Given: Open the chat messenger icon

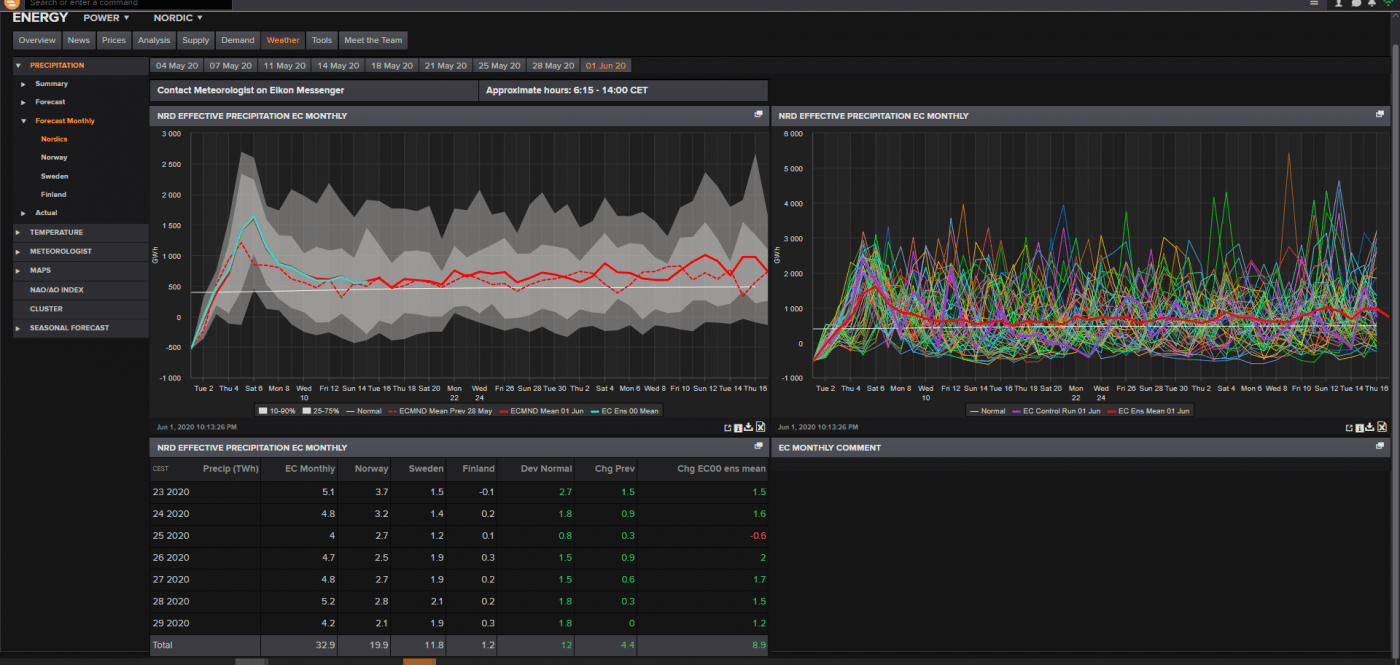Looking at the screenshot, I should coord(1355,4).
